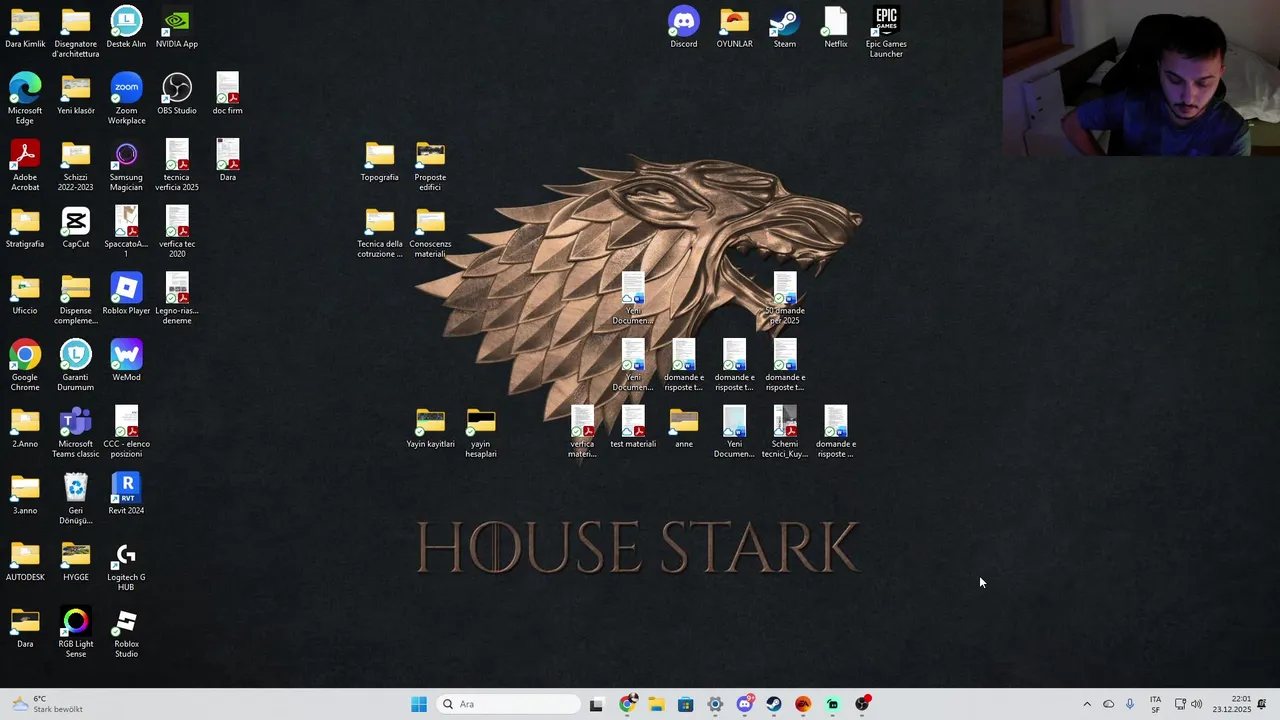This screenshot has height=720, width=1280.
Task: Open the anne folder
Action: click(684, 428)
